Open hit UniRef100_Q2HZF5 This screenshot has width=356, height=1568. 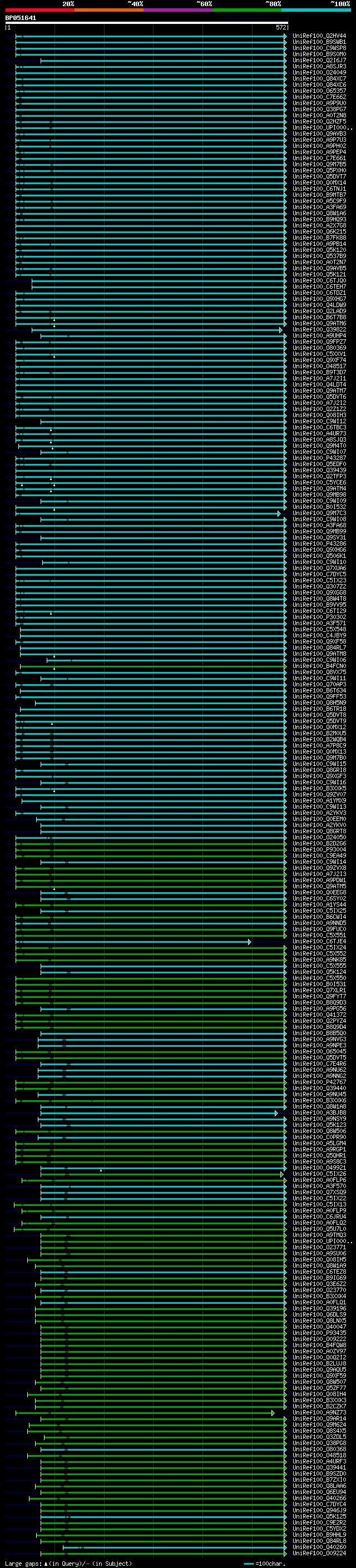[319, 122]
